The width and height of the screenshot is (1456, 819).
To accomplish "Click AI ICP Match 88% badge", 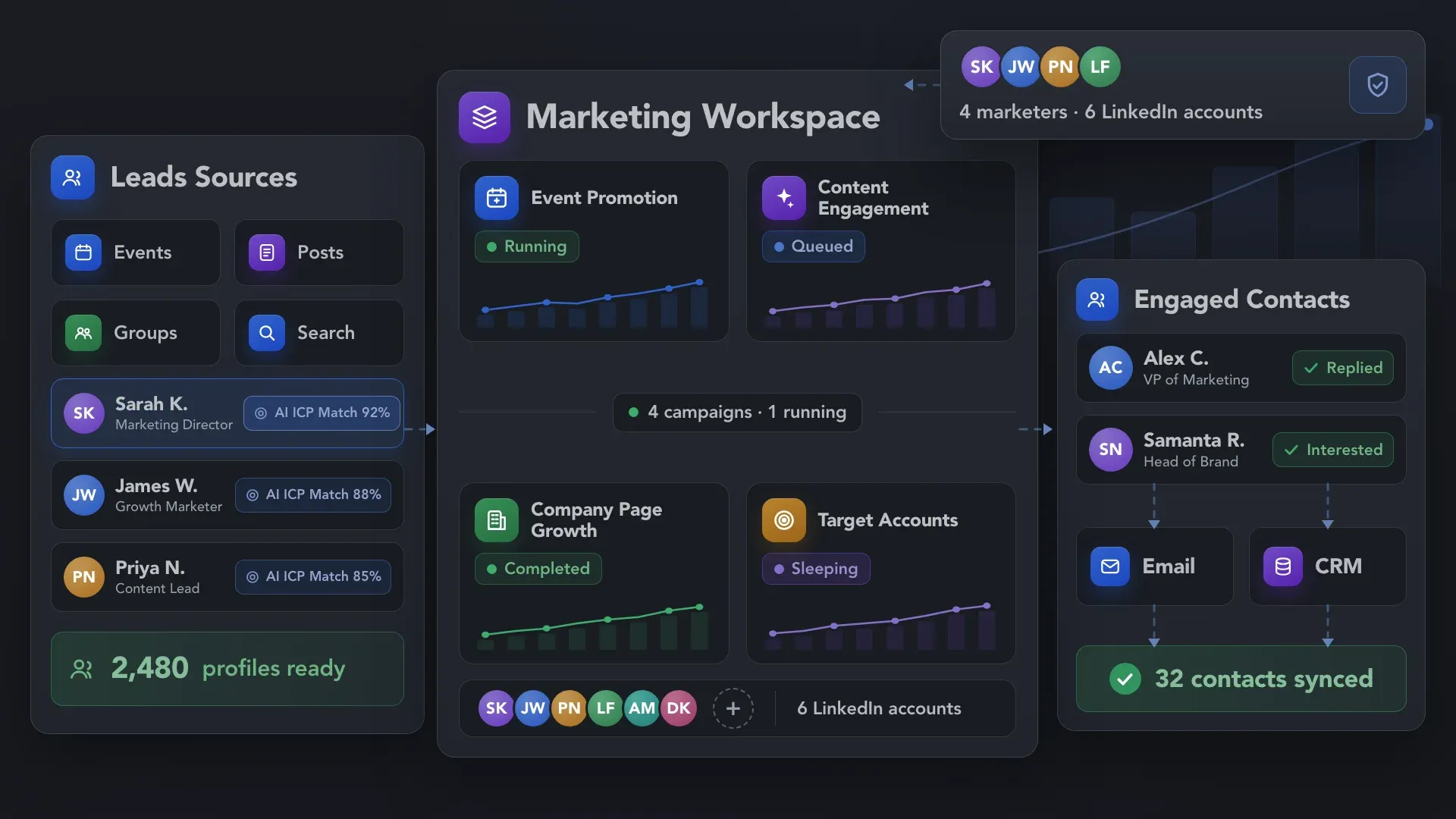I will point(313,494).
